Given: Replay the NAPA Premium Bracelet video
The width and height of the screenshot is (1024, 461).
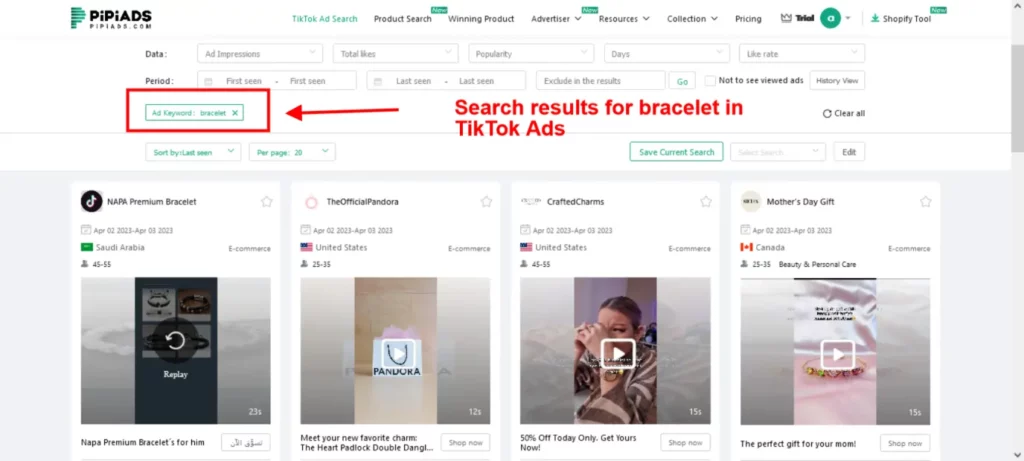Looking at the screenshot, I should (x=175, y=340).
